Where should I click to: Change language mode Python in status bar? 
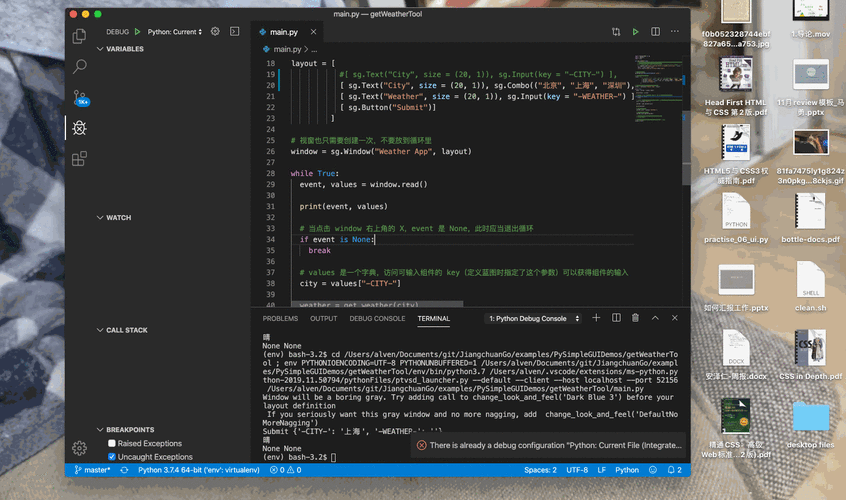pos(627,470)
